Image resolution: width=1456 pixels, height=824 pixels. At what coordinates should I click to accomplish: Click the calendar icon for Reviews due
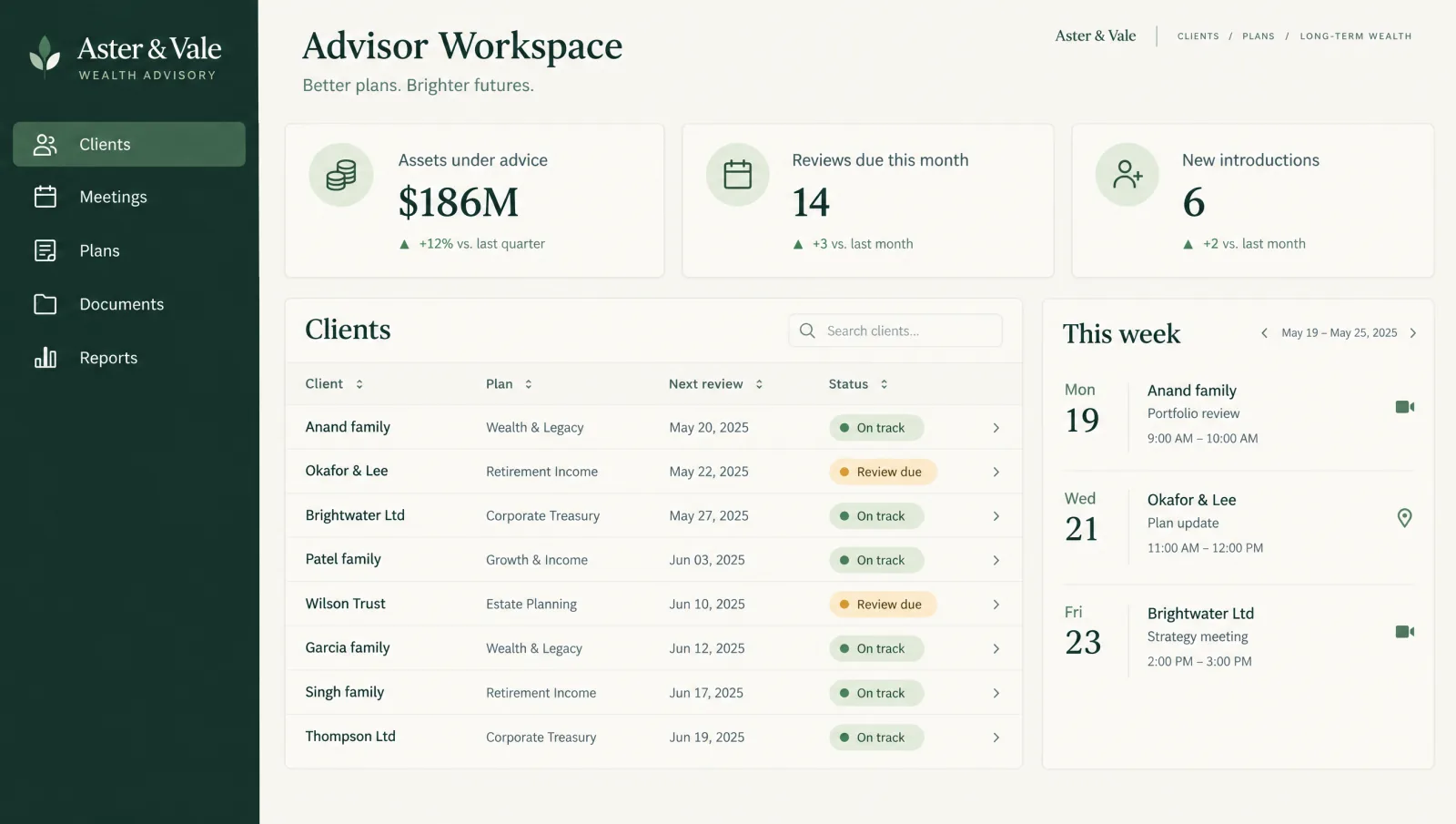tap(738, 174)
